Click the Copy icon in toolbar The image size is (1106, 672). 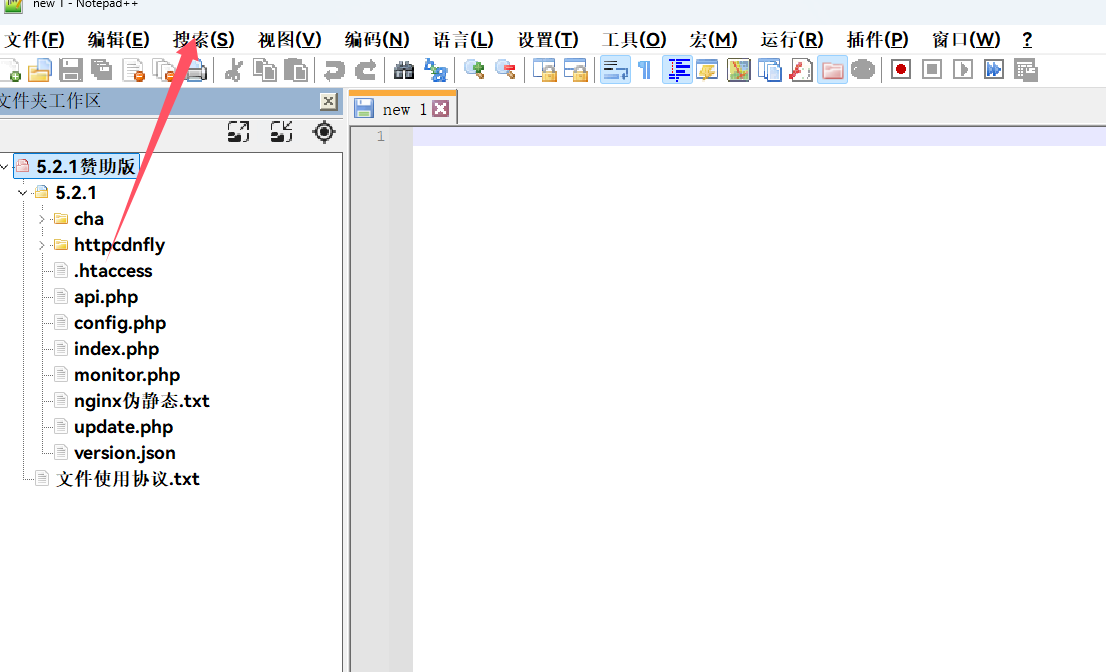click(265, 70)
